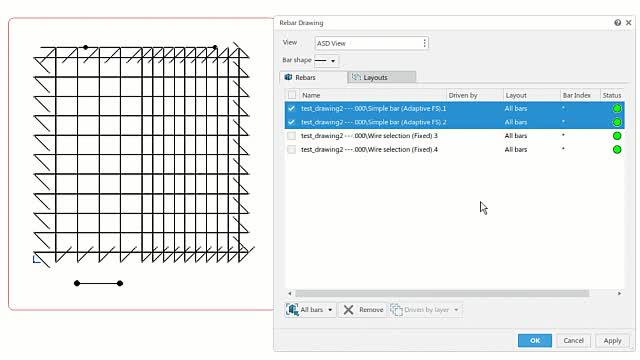Click the Cancel button
The width and height of the screenshot is (640, 360).
pos(573,340)
